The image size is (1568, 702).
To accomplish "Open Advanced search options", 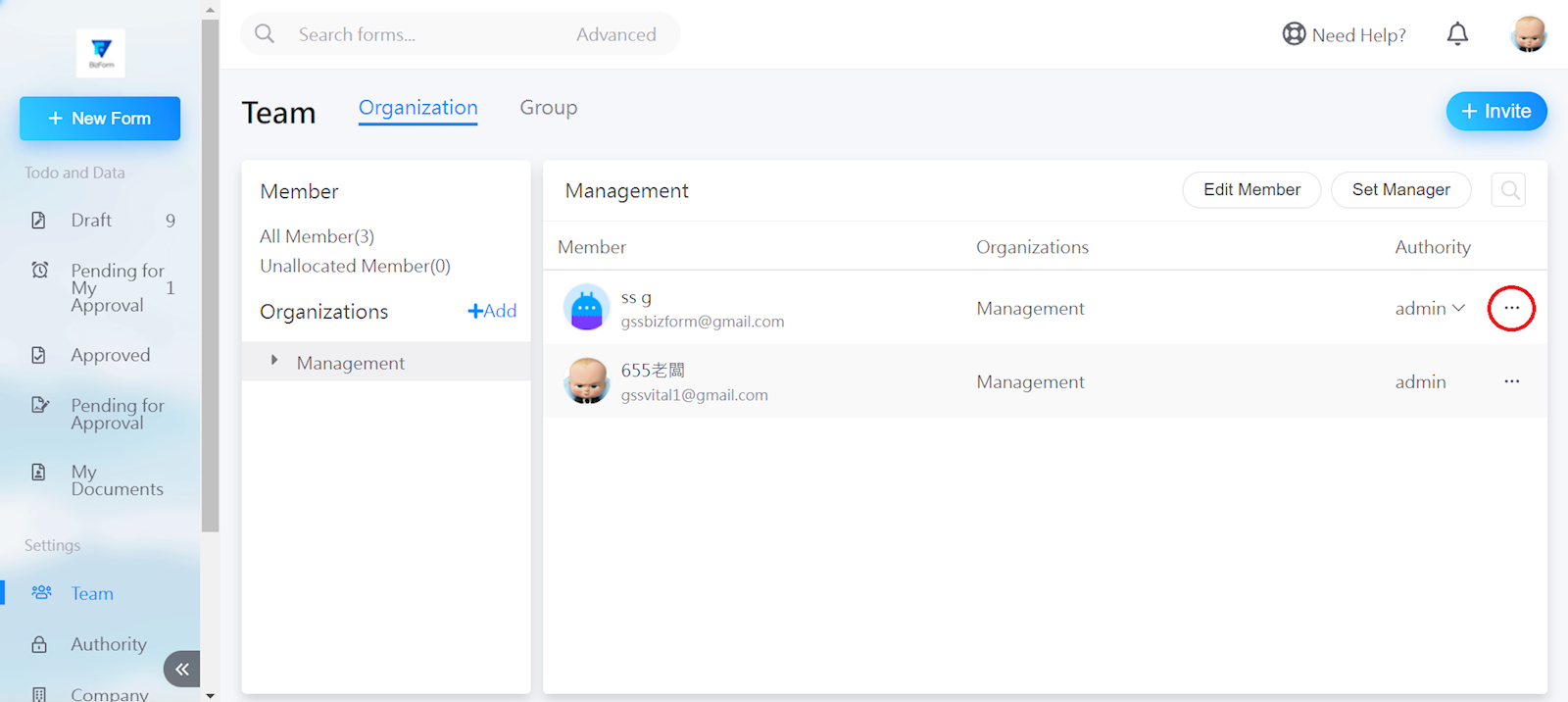I will [615, 34].
